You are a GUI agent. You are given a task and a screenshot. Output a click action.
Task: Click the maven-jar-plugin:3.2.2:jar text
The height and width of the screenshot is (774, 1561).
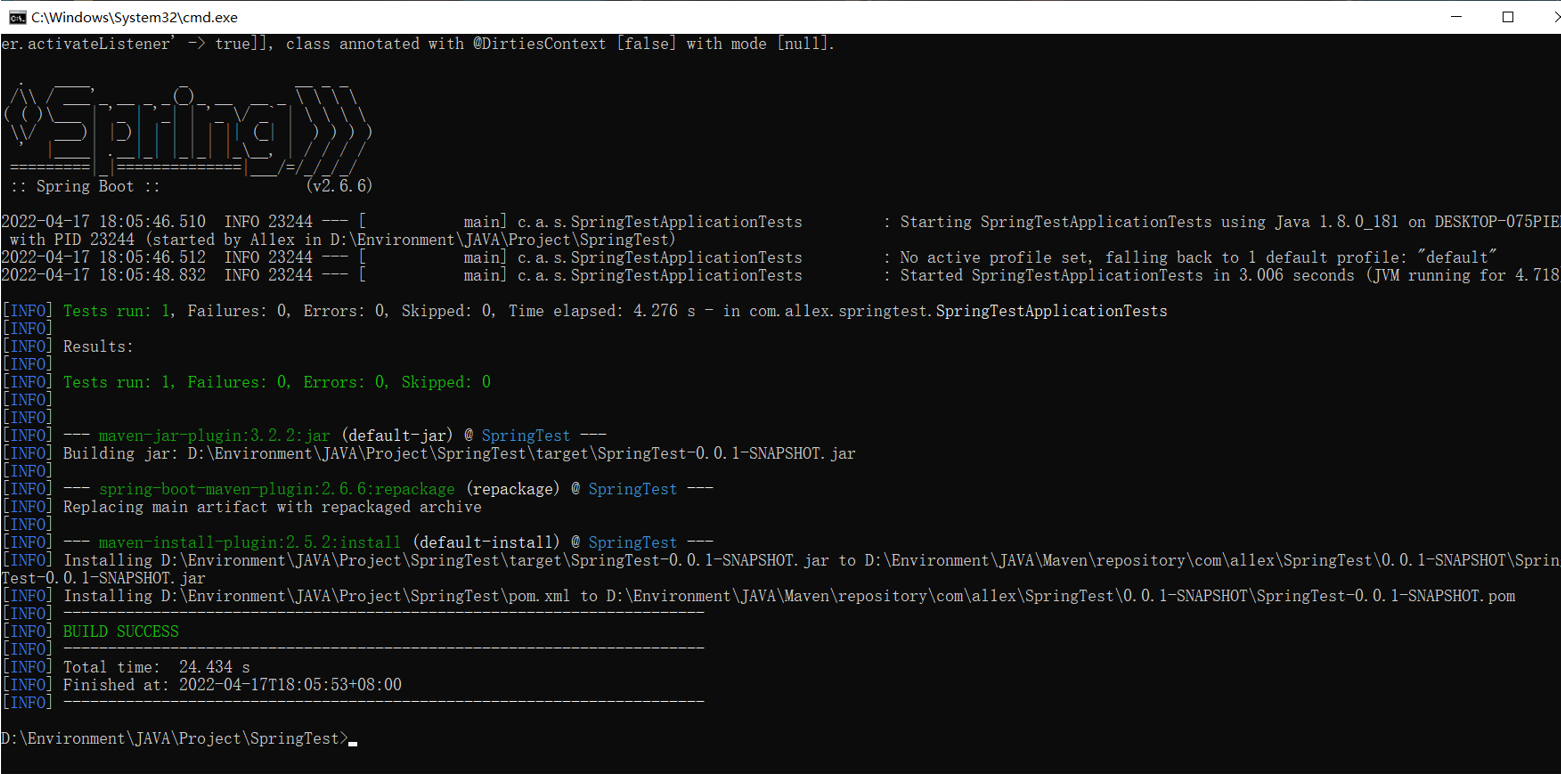point(212,435)
